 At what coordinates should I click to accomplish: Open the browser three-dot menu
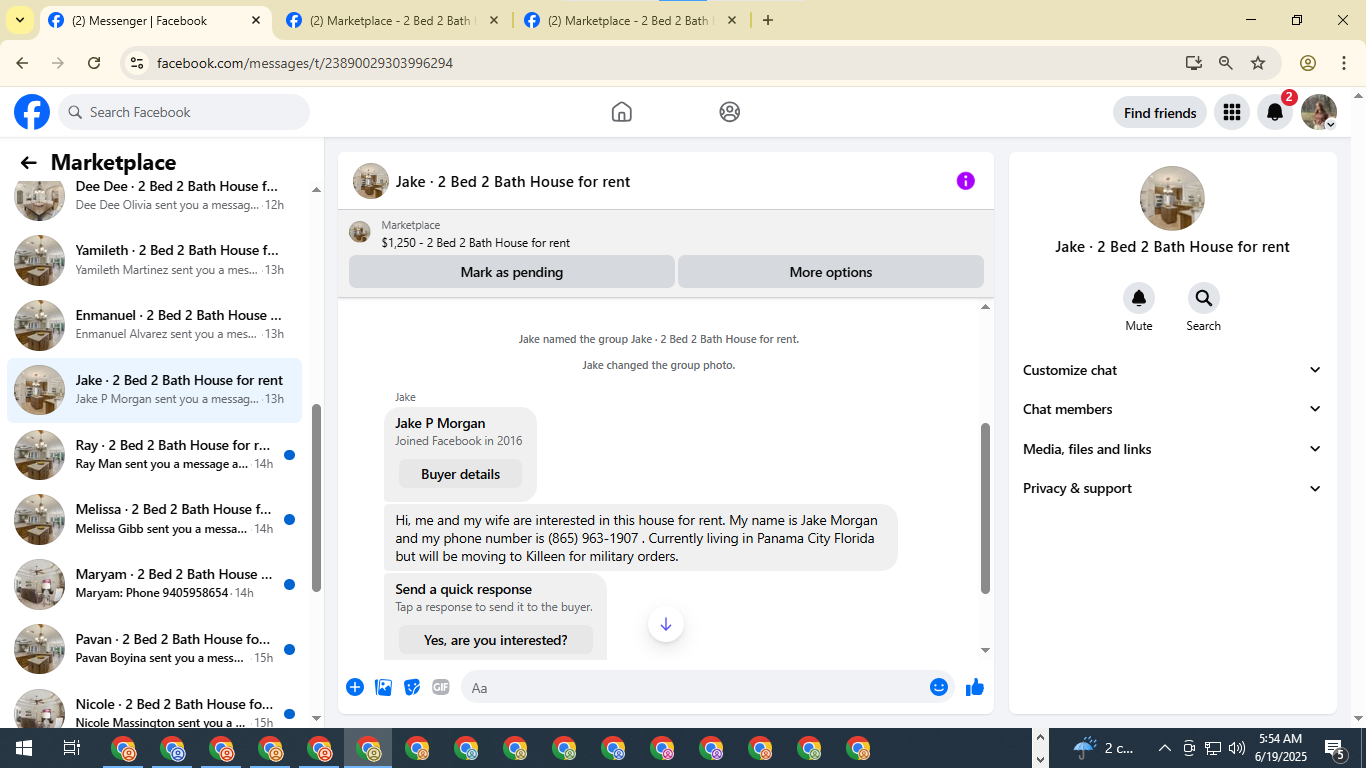click(1344, 63)
